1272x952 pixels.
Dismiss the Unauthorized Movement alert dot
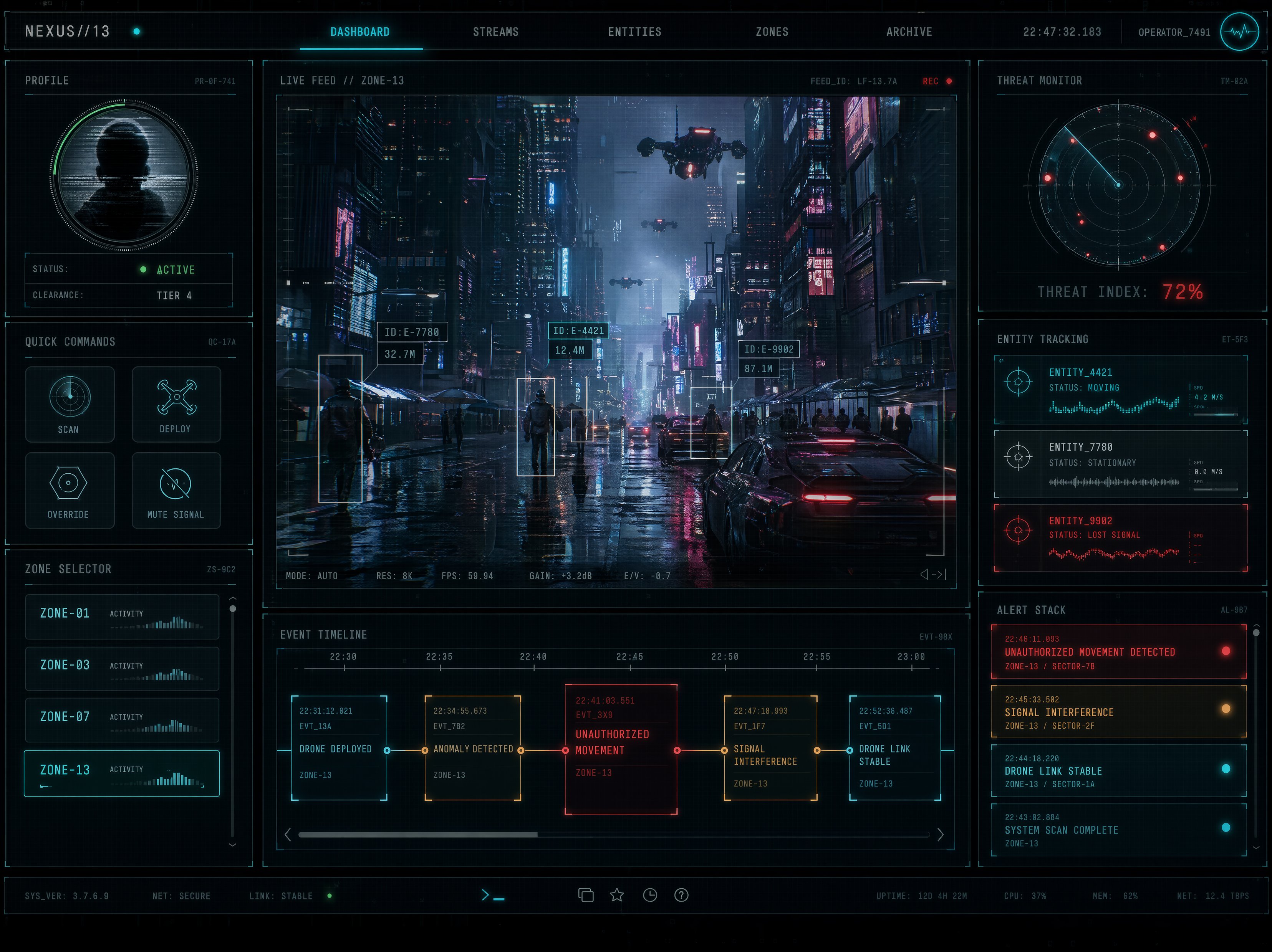(x=1226, y=651)
